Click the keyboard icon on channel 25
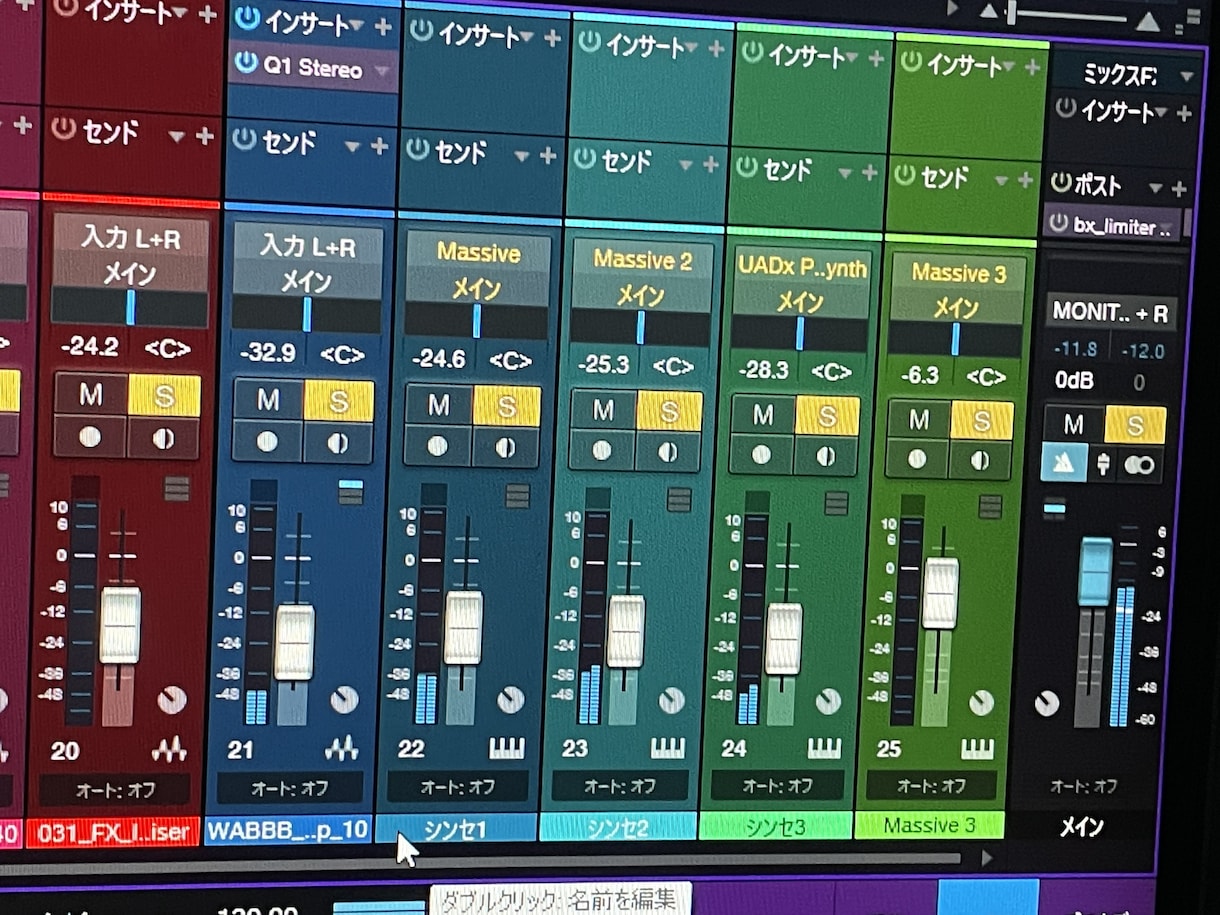1220x915 pixels. coord(977,748)
